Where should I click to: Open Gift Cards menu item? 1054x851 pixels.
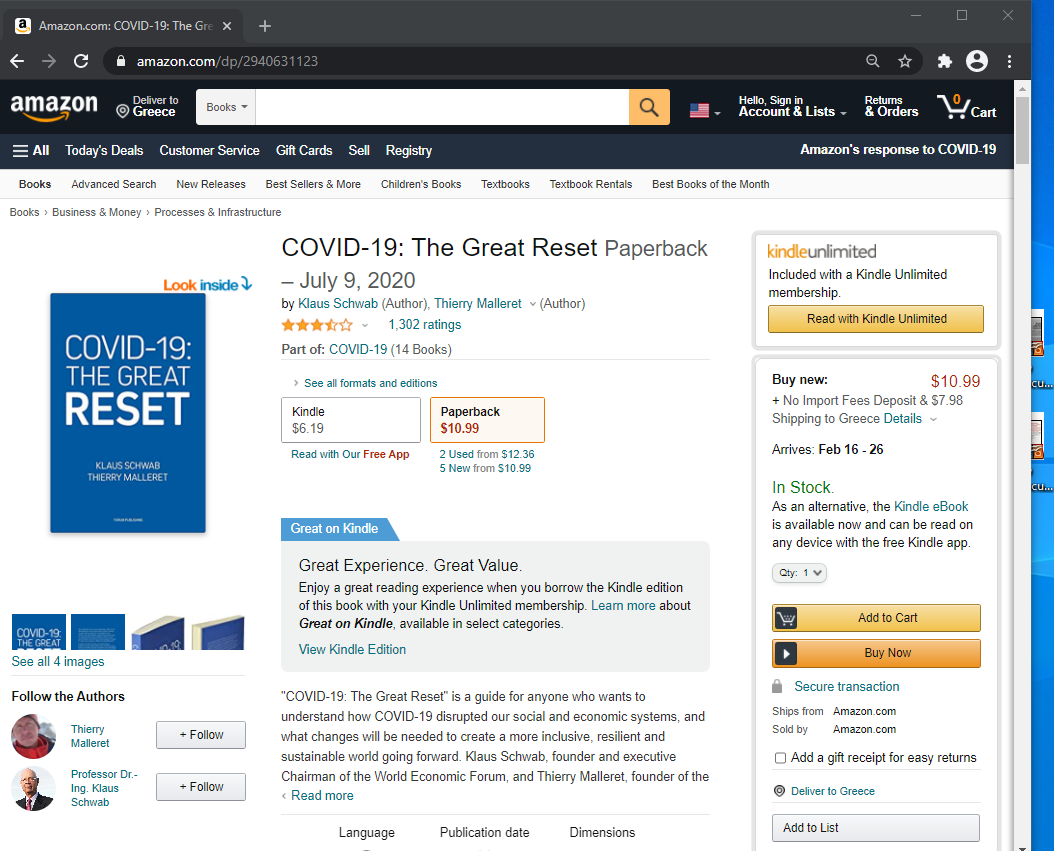(304, 151)
